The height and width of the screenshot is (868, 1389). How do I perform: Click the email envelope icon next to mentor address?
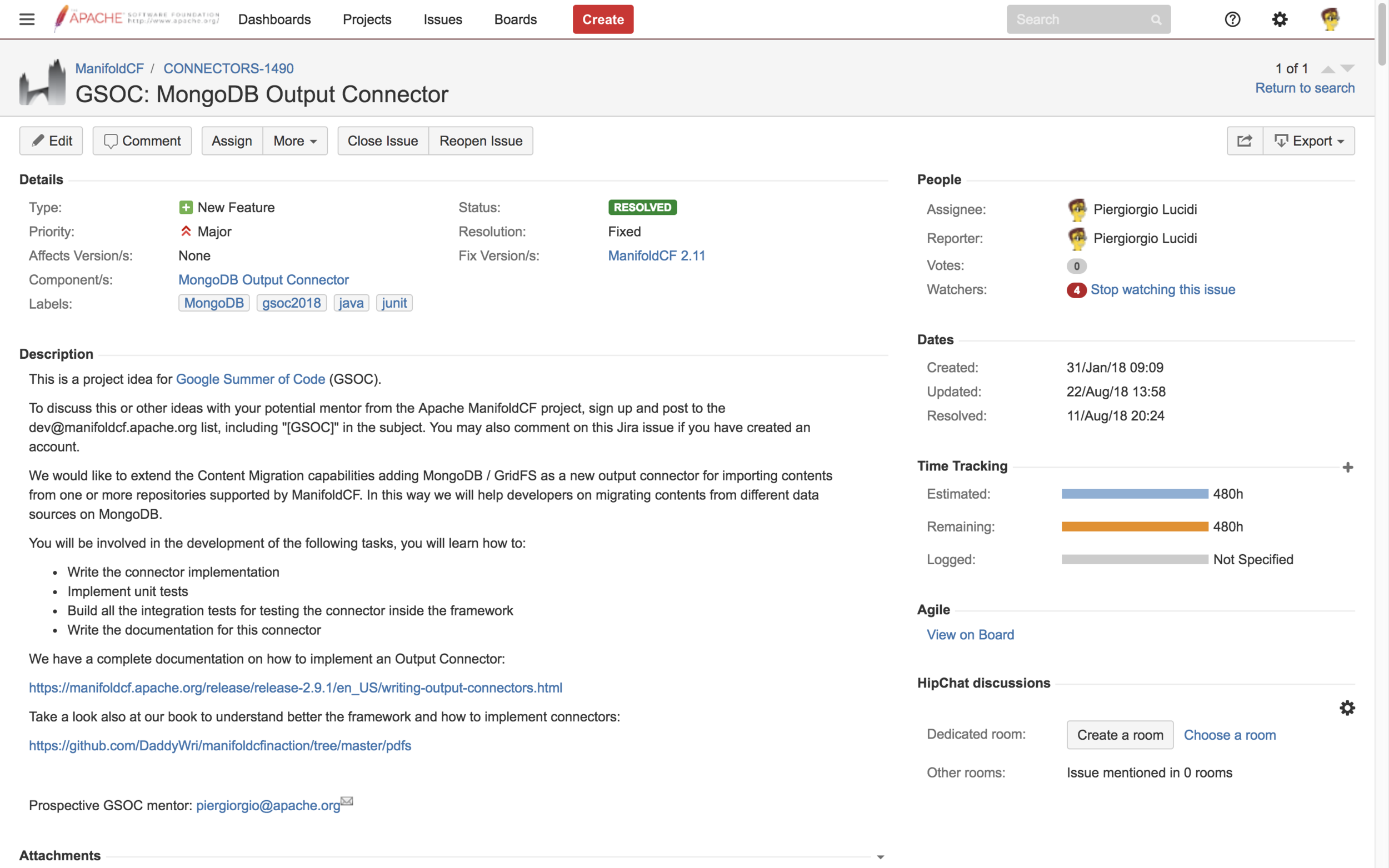coord(347,801)
